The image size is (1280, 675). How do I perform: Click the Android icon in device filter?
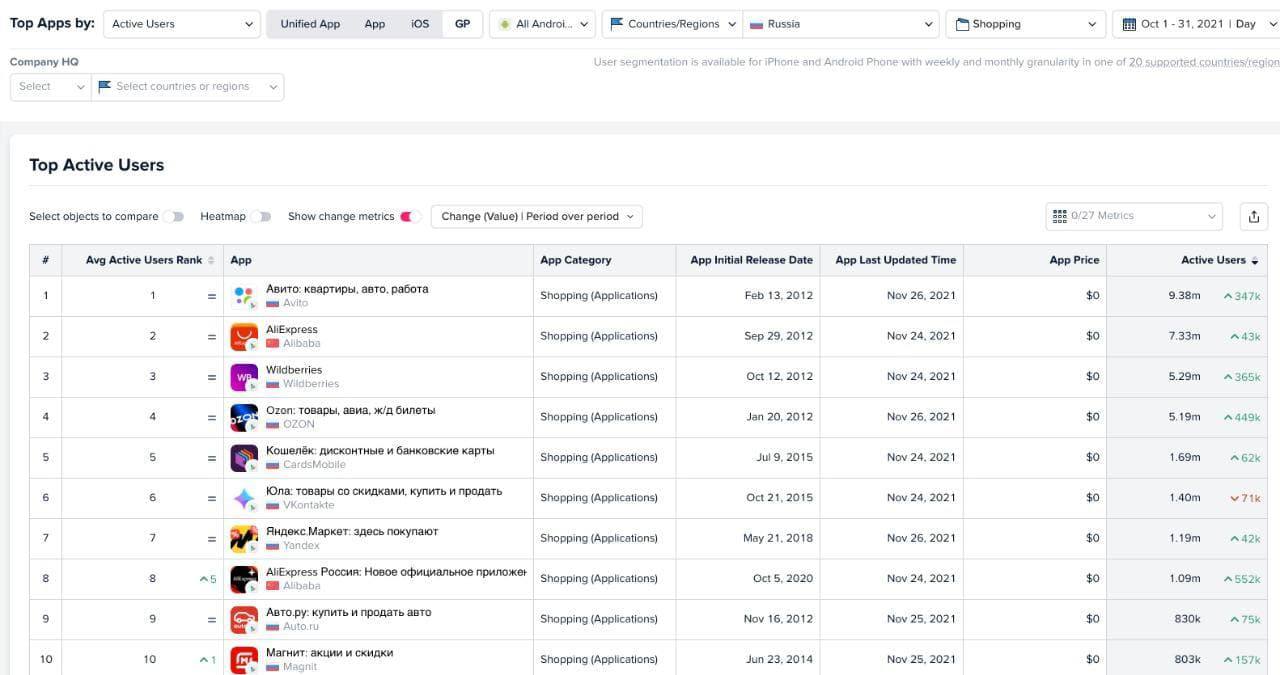point(505,24)
